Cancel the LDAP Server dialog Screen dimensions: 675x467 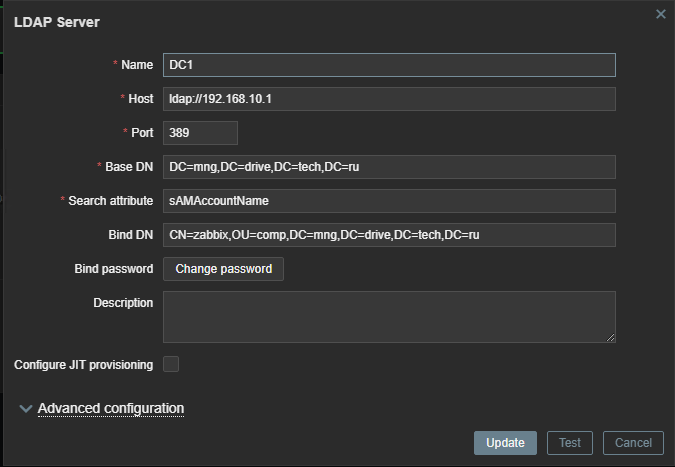click(633, 443)
